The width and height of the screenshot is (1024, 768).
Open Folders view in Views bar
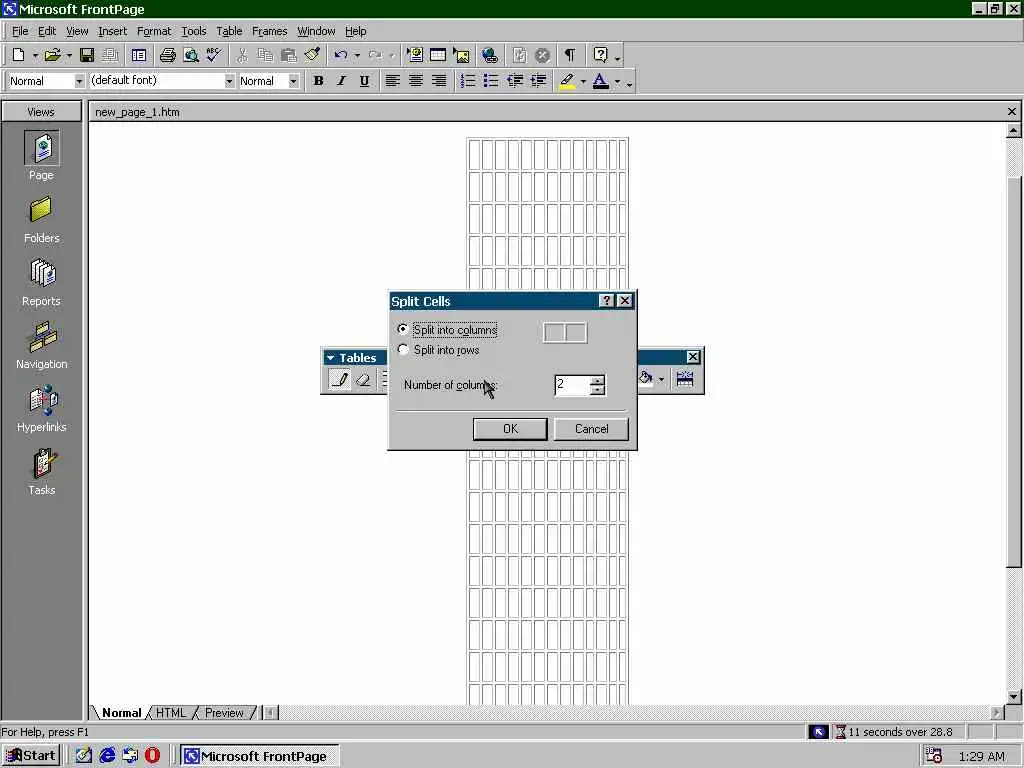pyautogui.click(x=41, y=221)
